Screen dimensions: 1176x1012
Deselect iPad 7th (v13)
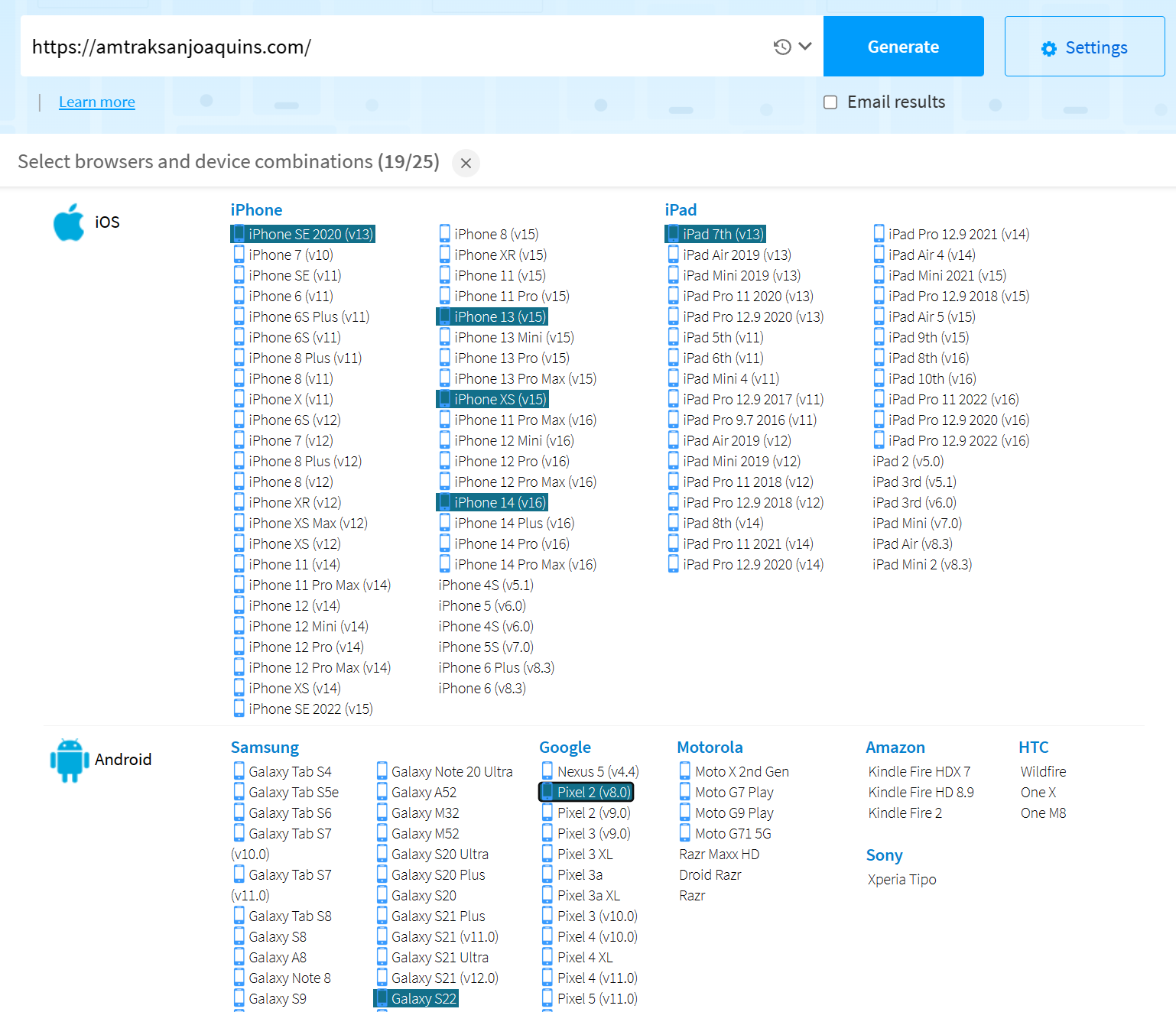tap(715, 234)
